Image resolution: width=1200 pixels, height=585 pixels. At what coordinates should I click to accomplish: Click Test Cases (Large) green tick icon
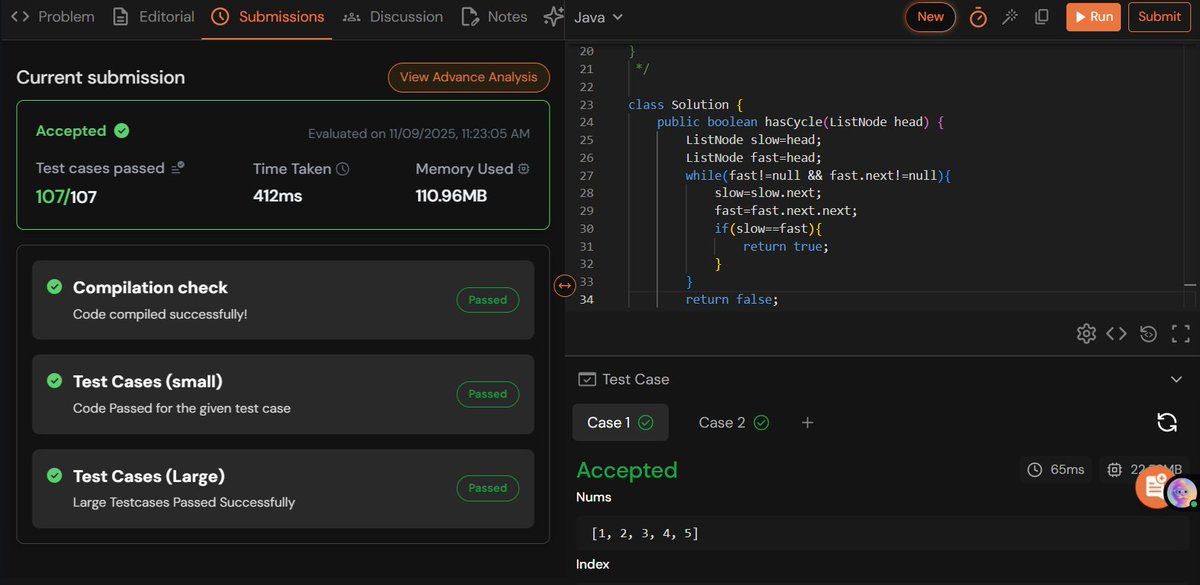click(x=55, y=475)
